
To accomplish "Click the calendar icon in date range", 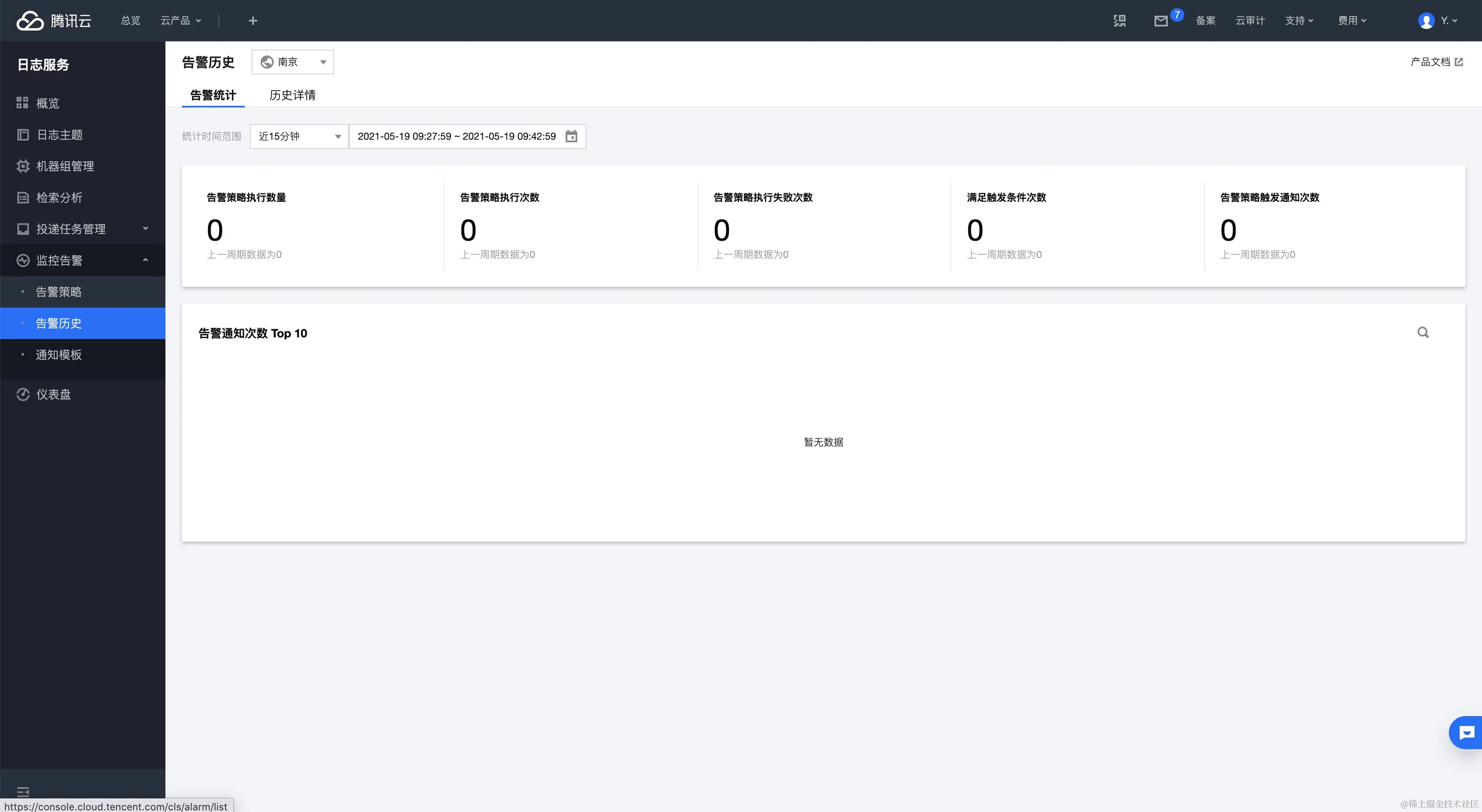I will 571,136.
